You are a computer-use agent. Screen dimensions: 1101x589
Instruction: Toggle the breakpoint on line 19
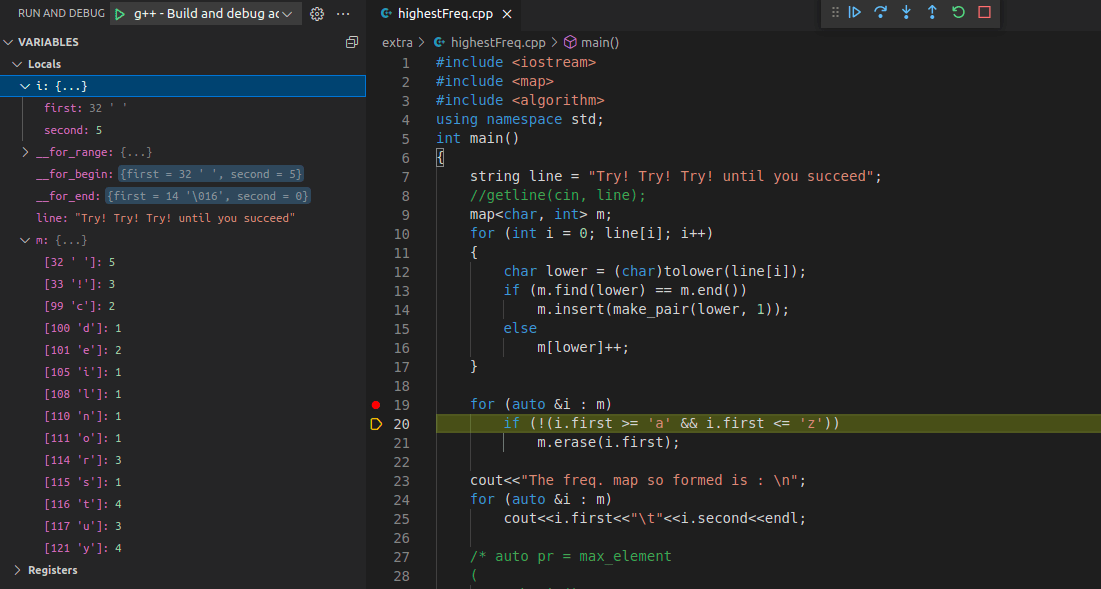coord(375,404)
